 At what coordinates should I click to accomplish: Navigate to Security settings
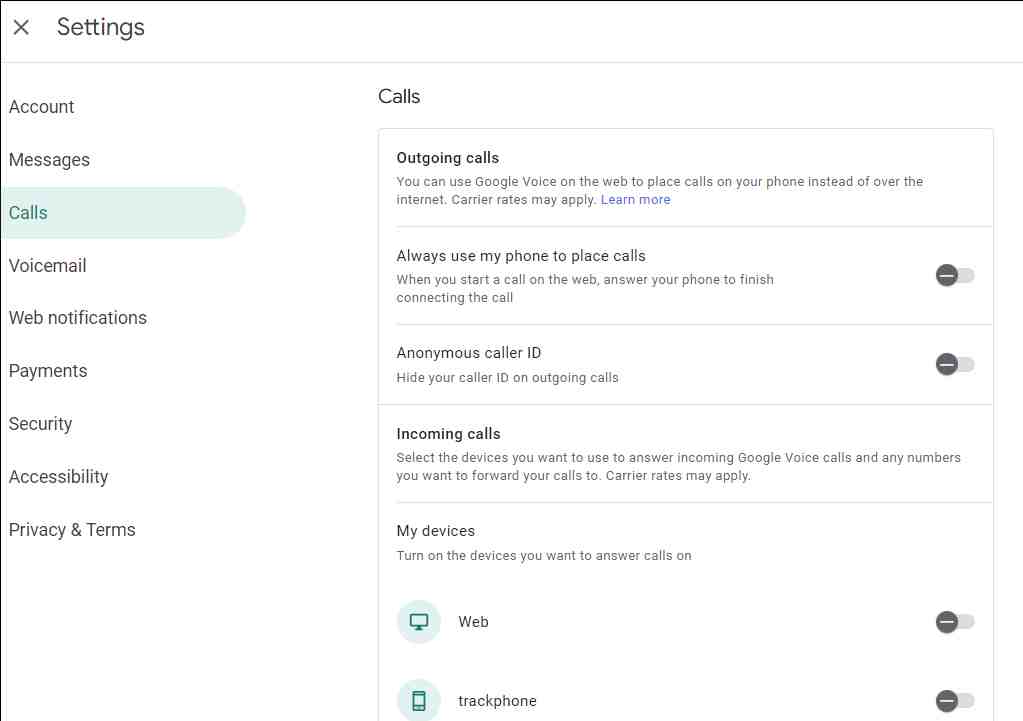pyautogui.click(x=40, y=424)
